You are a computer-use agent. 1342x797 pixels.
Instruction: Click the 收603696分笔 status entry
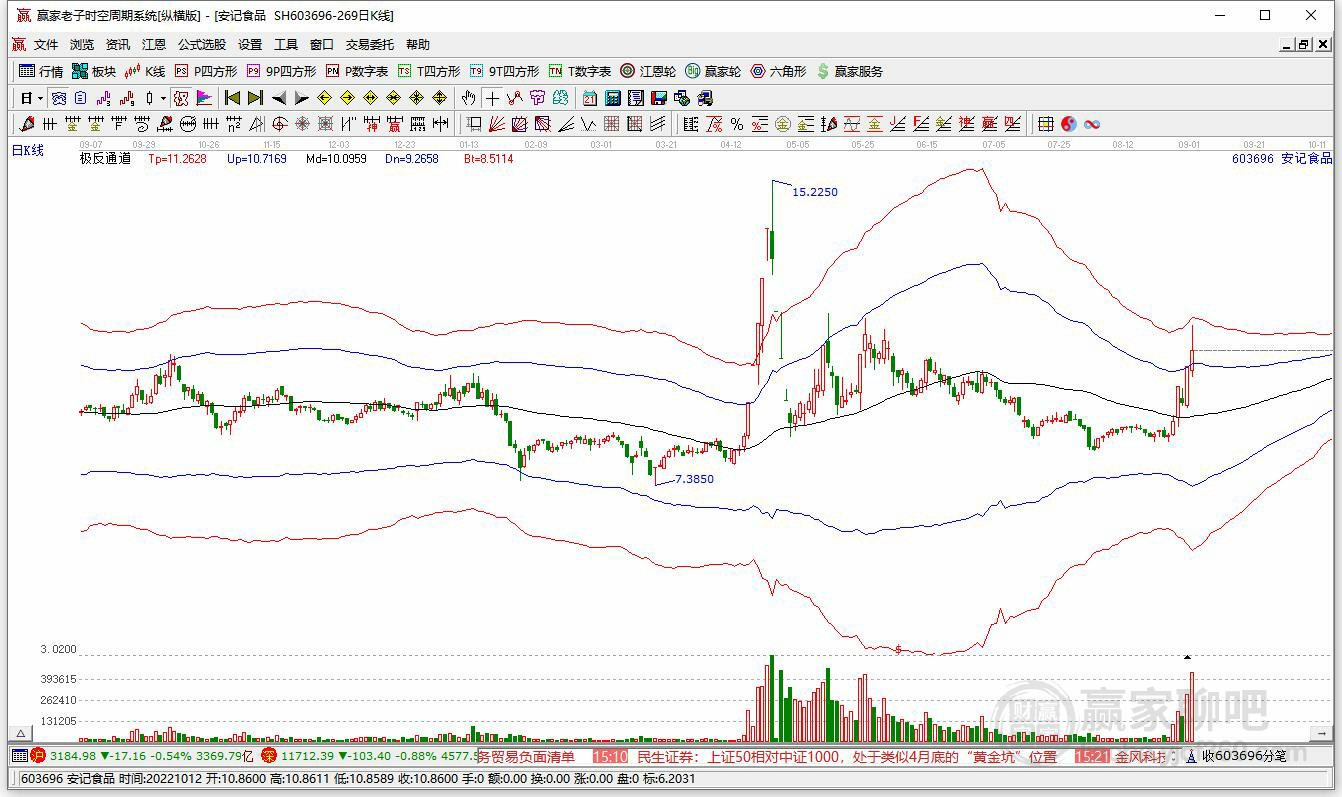(1244, 756)
